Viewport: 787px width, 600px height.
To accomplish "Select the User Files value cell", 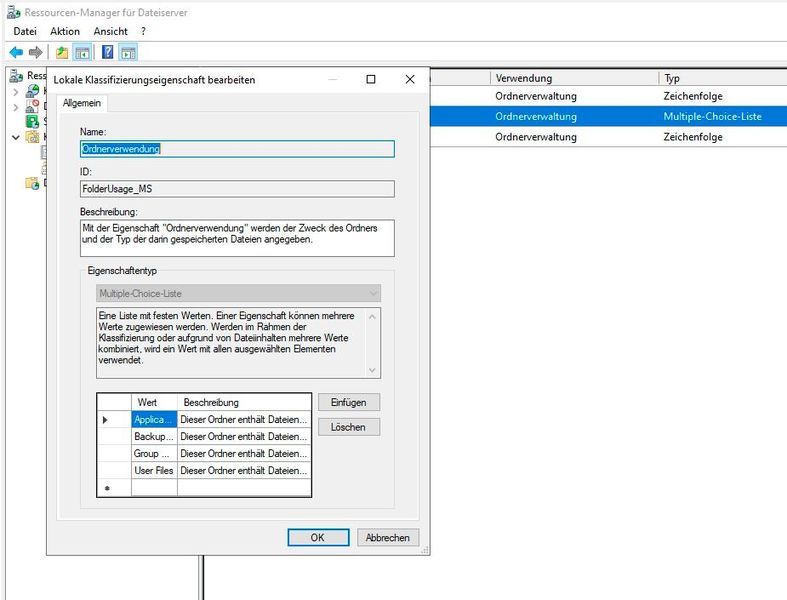I will 154,470.
